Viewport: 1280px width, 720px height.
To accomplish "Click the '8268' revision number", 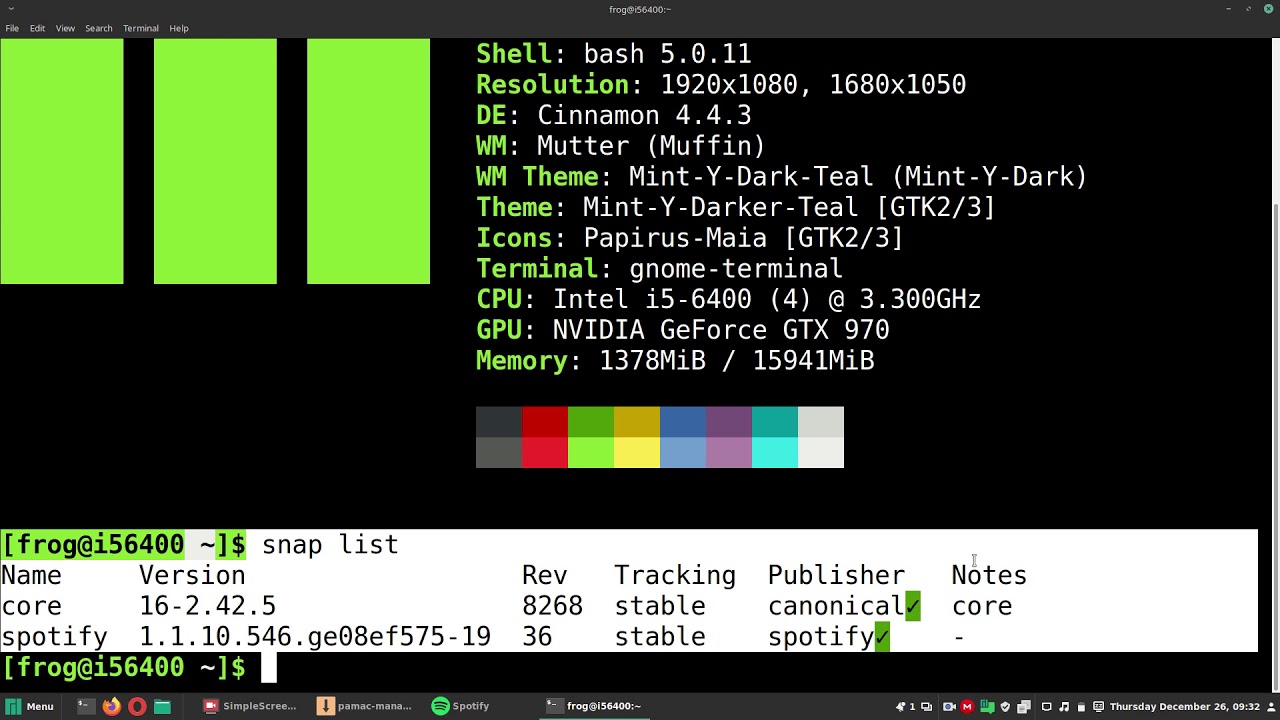I will (x=552, y=607).
